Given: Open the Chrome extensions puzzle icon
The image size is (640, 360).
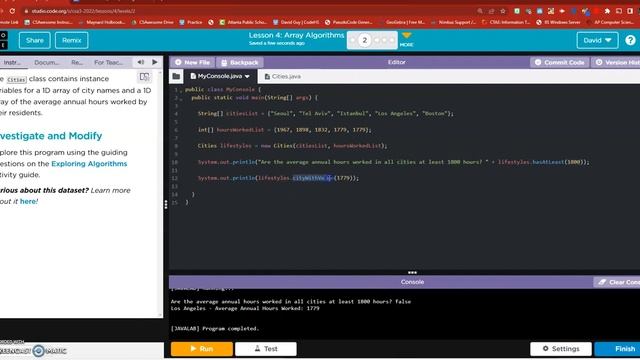Looking at the screenshot, I should (x=607, y=11).
